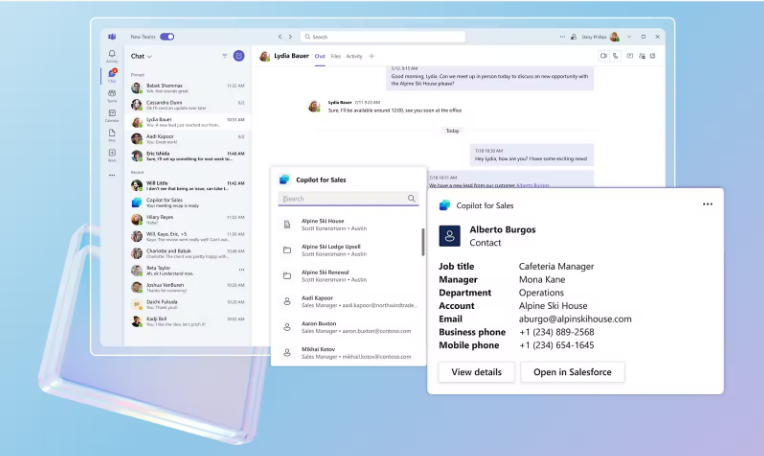Screen dimensions: 764x456
Task: Switch to the Activity tab
Action: 354,56
